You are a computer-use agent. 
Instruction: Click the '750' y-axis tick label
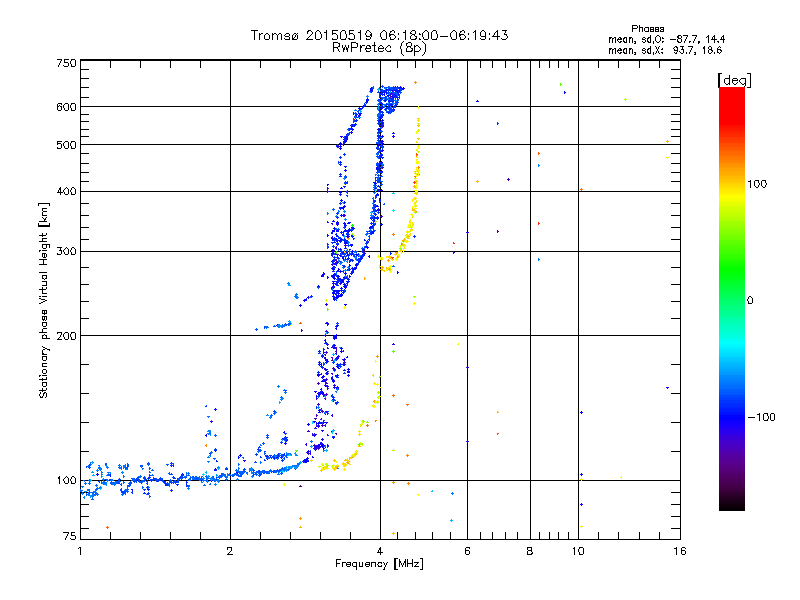tap(66, 63)
